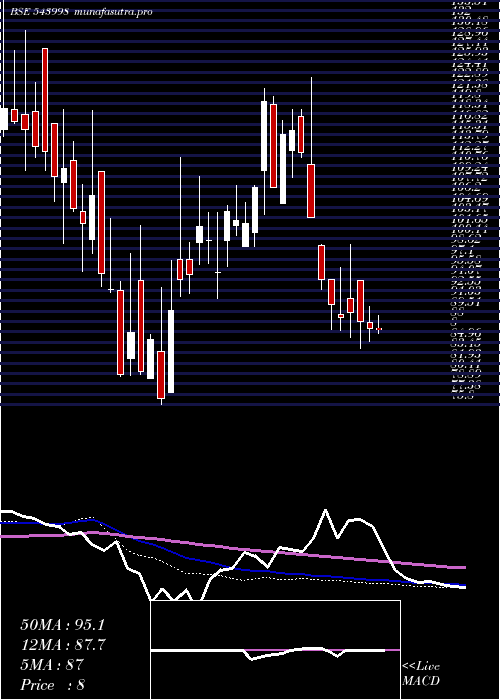Click the BSE 543998 ticker label
Image resolution: width=500 pixels, height=700 pixels.
39,12
